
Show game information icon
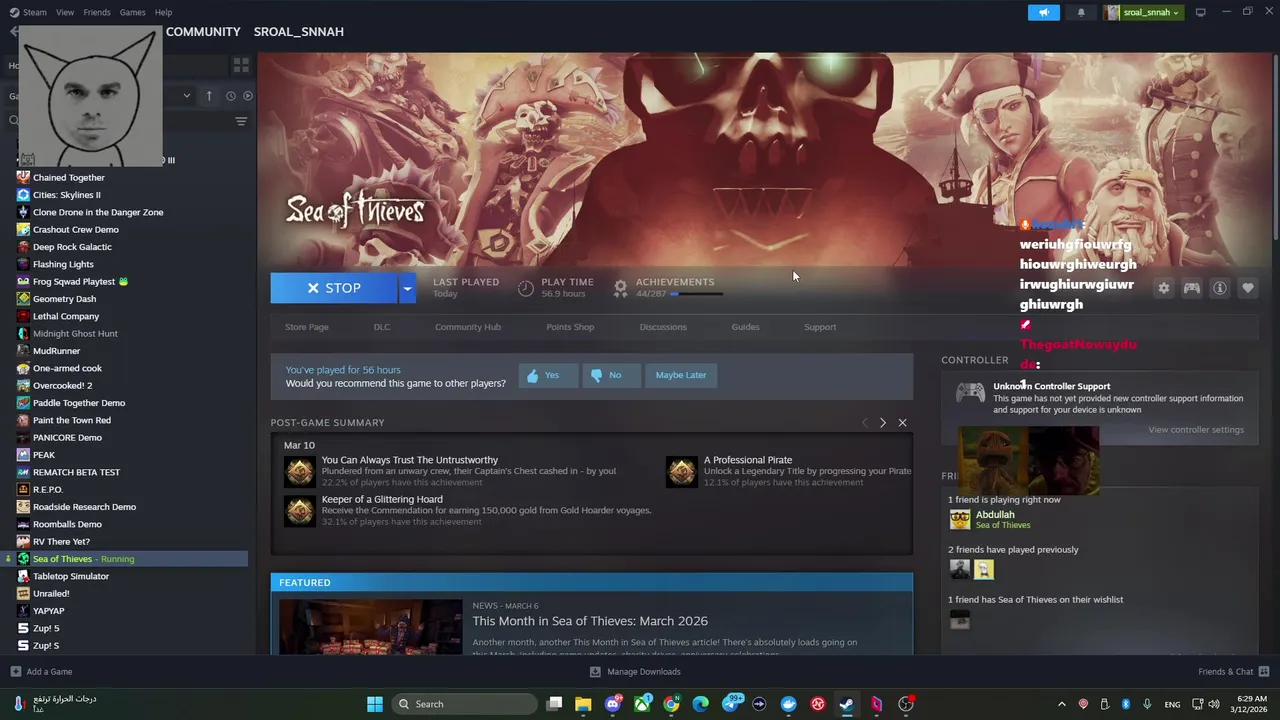click(x=1220, y=288)
